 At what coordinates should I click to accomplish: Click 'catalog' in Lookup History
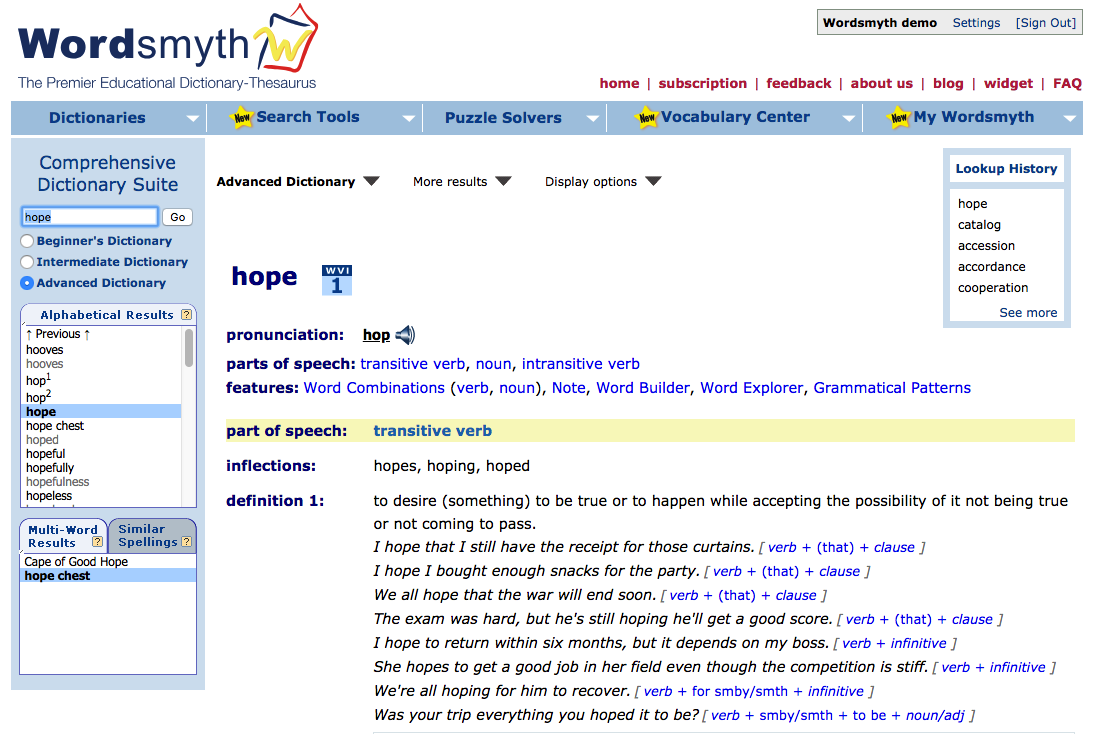[x=979, y=225]
